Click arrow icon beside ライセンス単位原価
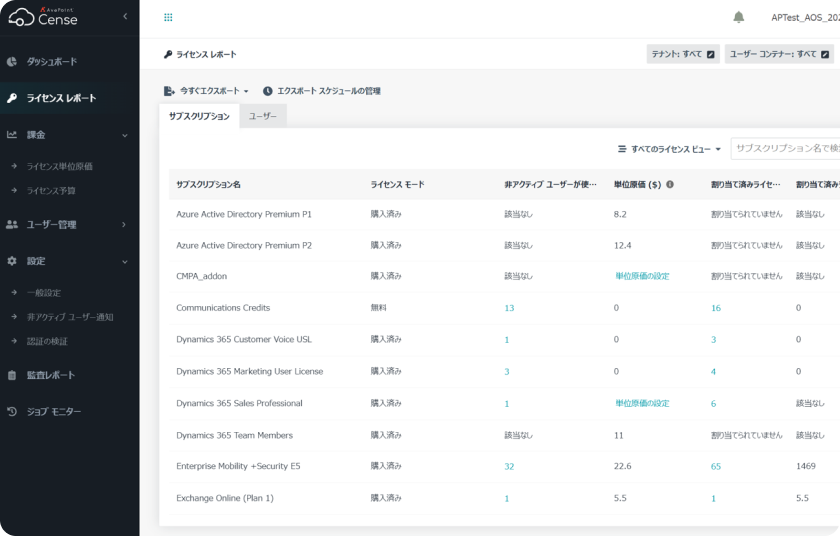This screenshot has width=840, height=536. pyautogui.click(x=14, y=166)
